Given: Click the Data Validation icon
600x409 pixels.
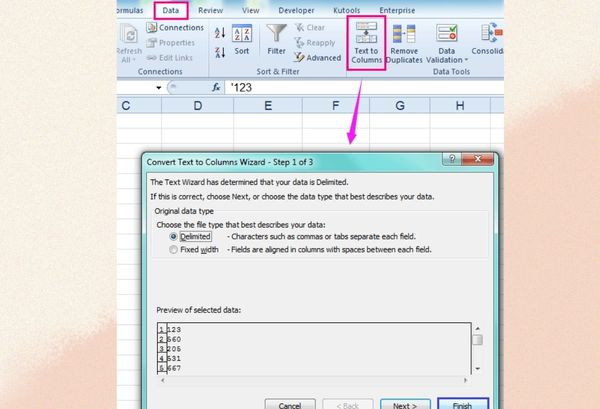Looking at the screenshot, I should click(447, 34).
